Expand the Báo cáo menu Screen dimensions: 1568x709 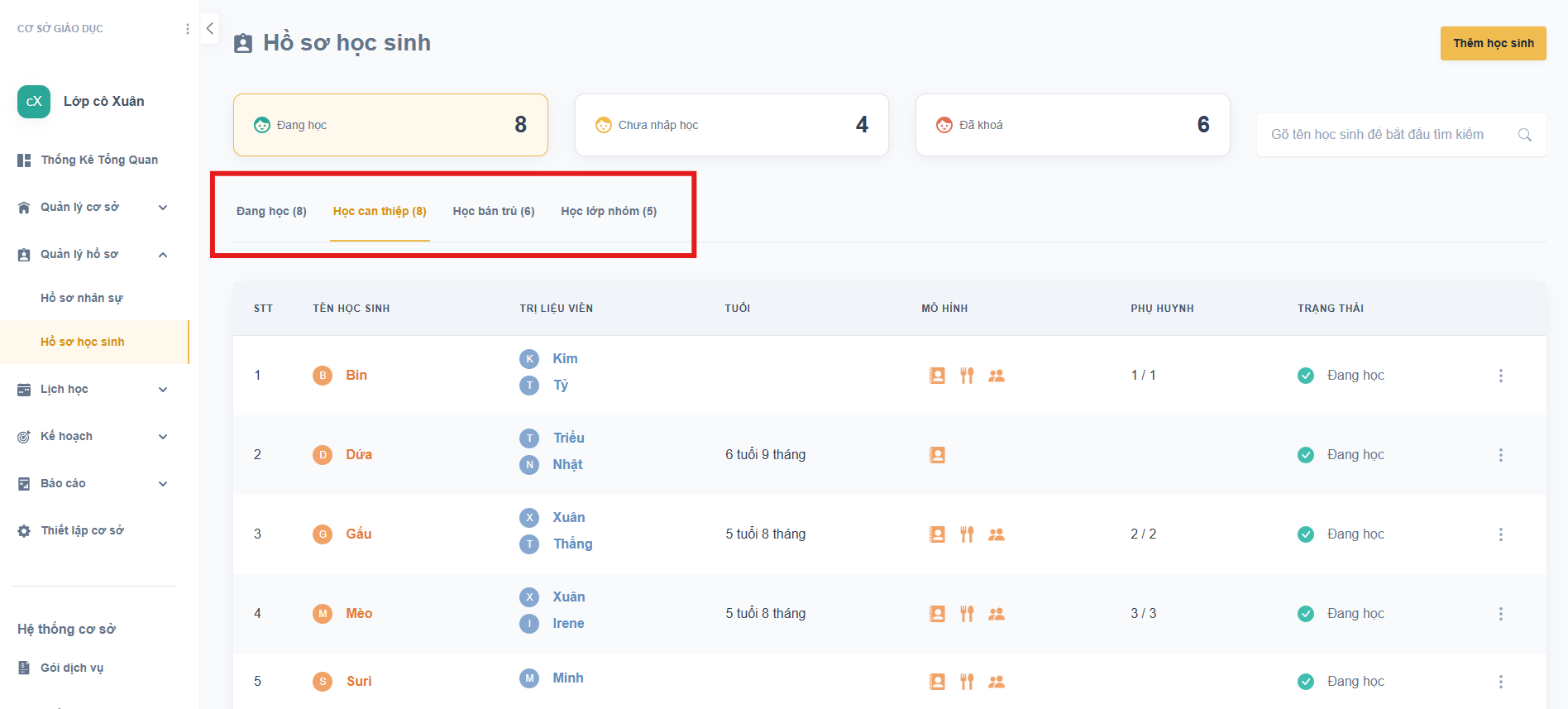(x=163, y=484)
